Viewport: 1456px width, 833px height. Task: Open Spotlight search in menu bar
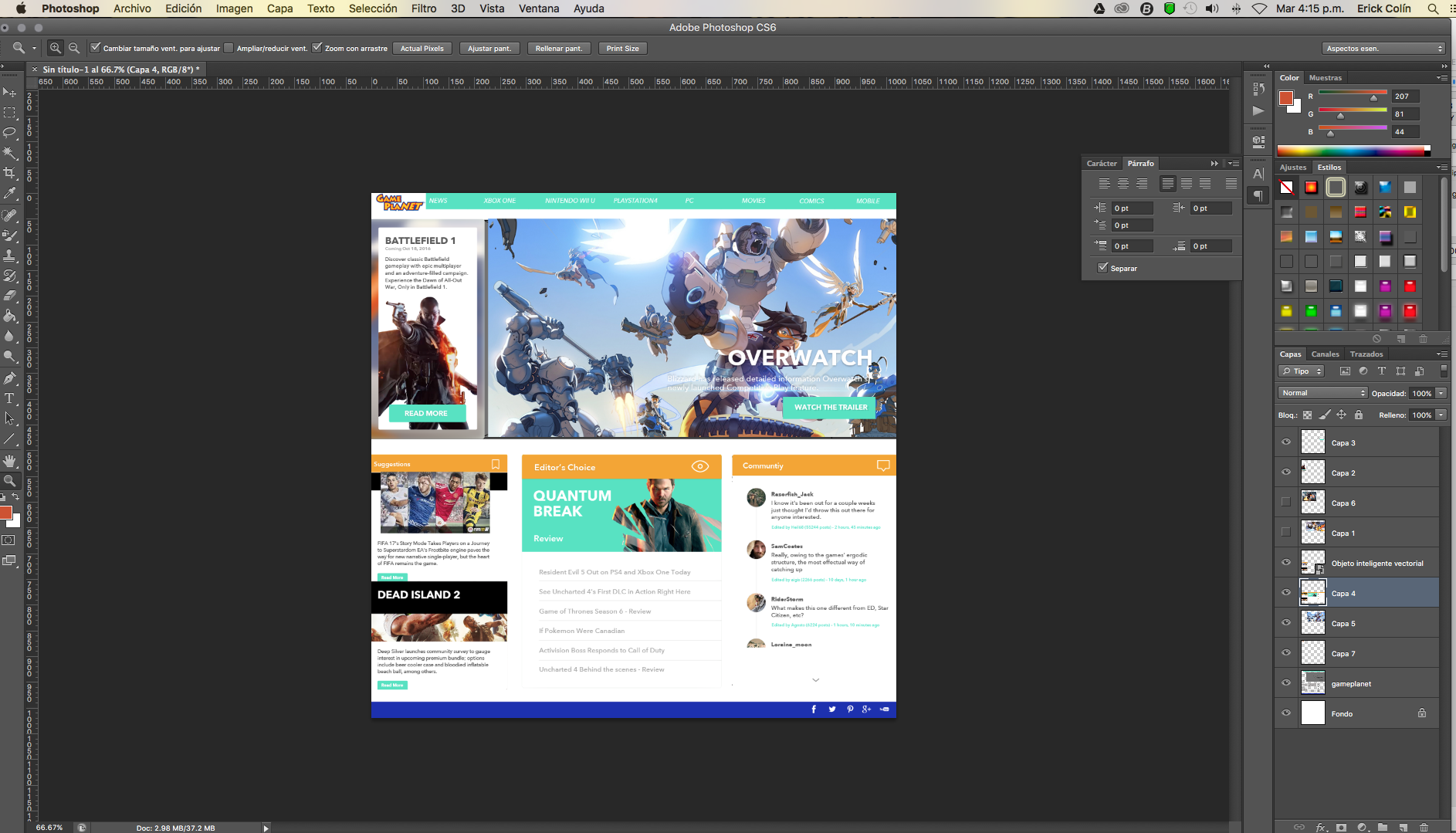[1433, 8]
